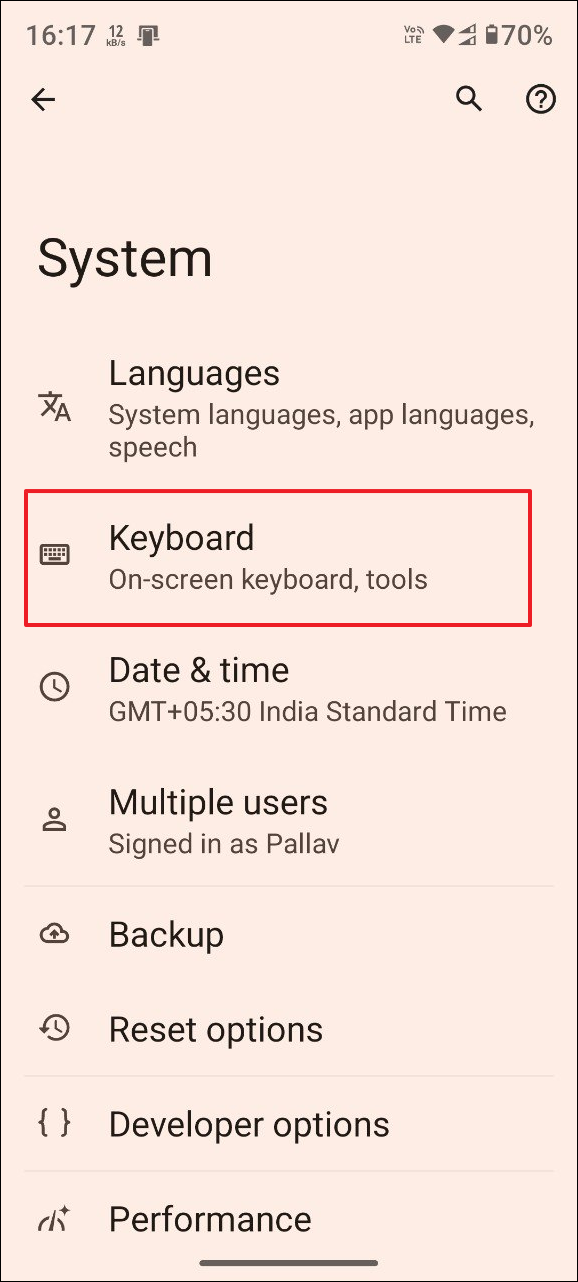The height and width of the screenshot is (1282, 578).
Task: Click the Performance icon
Action: click(55, 1219)
